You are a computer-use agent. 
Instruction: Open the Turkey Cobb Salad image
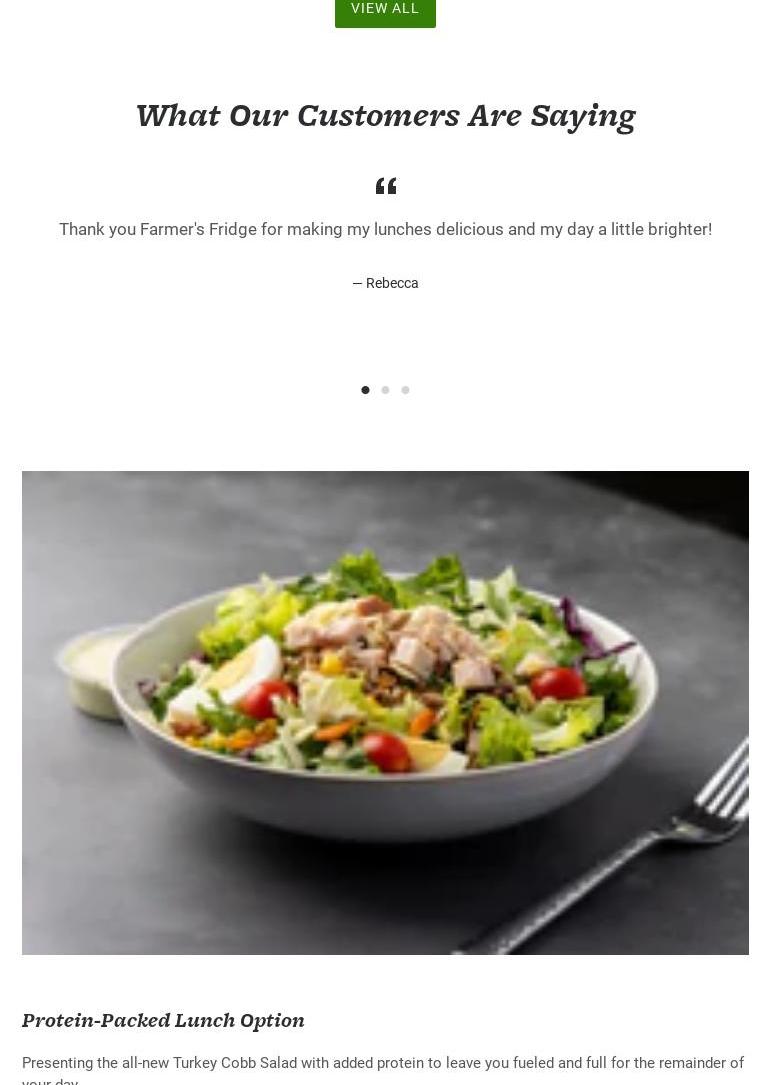(x=386, y=713)
